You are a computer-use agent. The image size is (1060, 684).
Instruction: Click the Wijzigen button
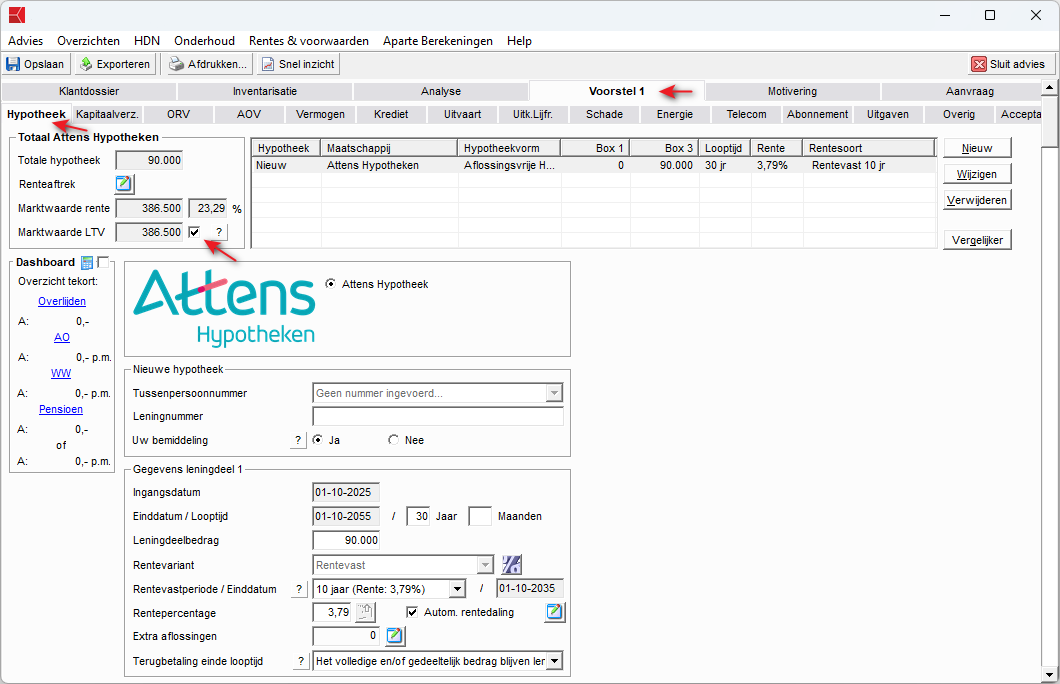pos(977,174)
